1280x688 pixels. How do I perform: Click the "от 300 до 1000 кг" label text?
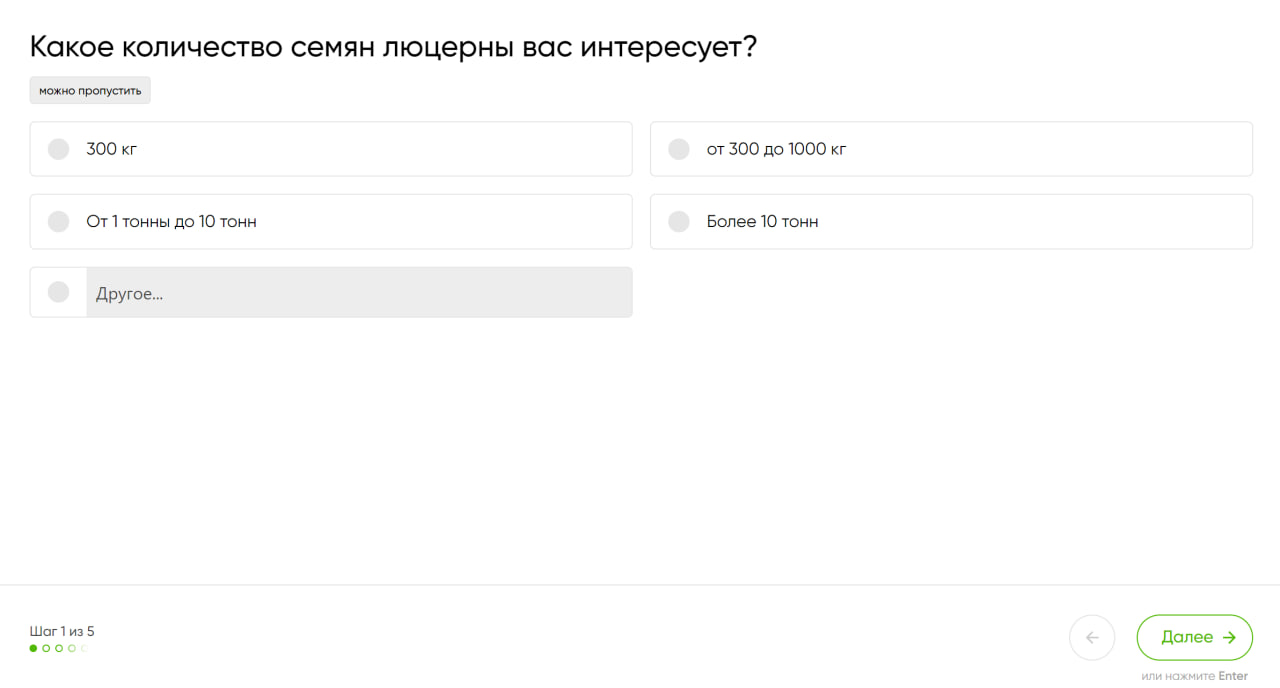[776, 149]
